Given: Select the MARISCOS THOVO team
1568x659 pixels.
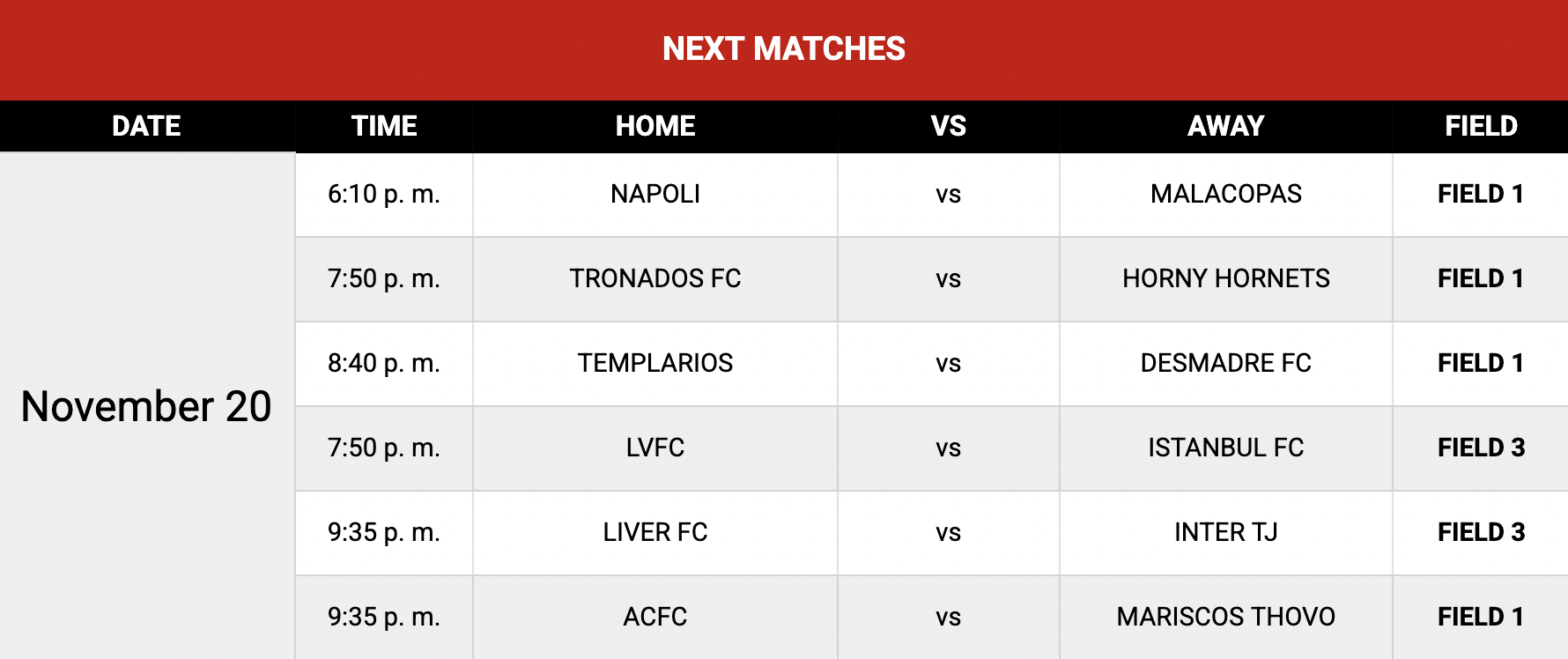Looking at the screenshot, I should coord(1225,617).
